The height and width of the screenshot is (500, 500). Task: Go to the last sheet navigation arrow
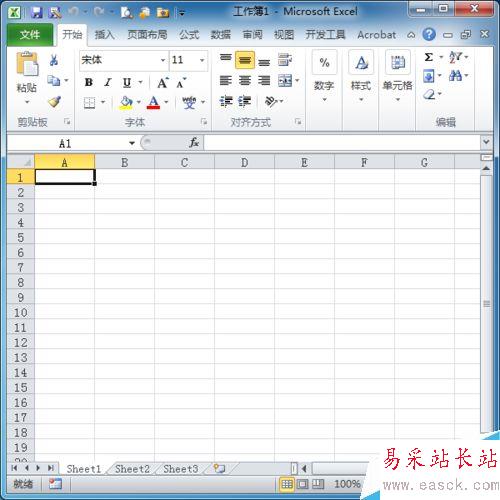coord(51,468)
